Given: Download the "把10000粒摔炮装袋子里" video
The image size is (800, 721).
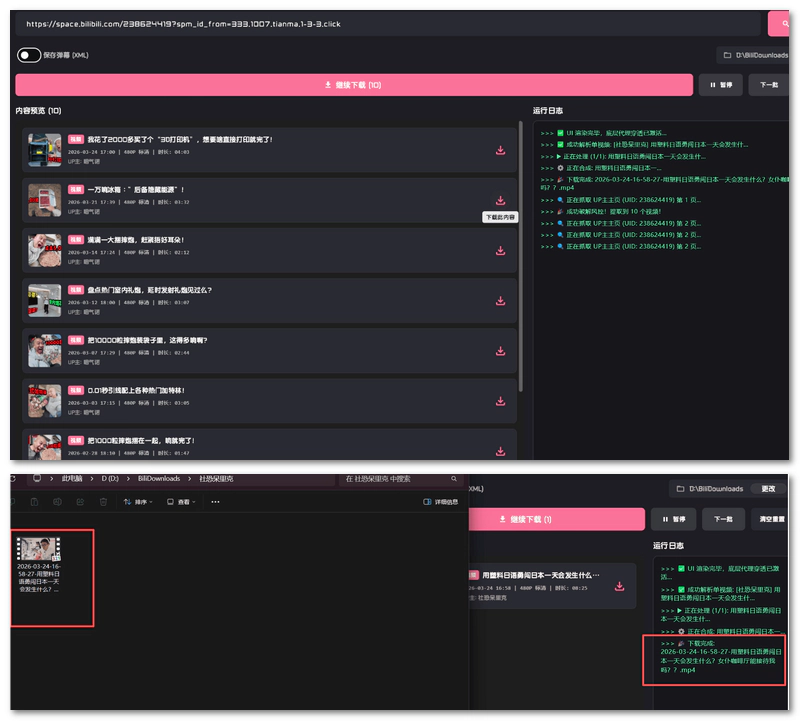Looking at the screenshot, I should [x=500, y=351].
